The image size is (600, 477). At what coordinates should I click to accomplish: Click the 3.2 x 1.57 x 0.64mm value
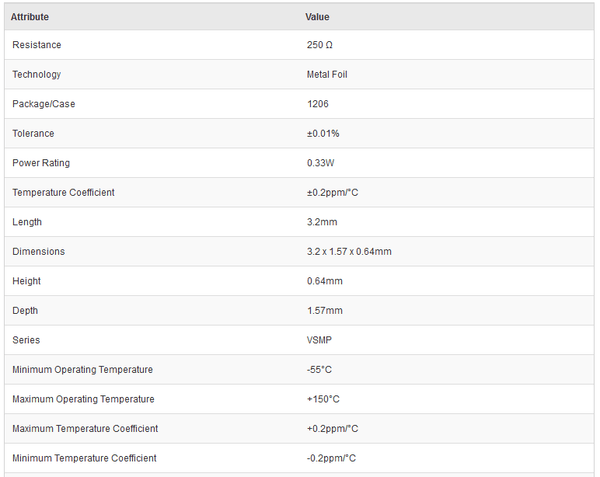click(349, 252)
